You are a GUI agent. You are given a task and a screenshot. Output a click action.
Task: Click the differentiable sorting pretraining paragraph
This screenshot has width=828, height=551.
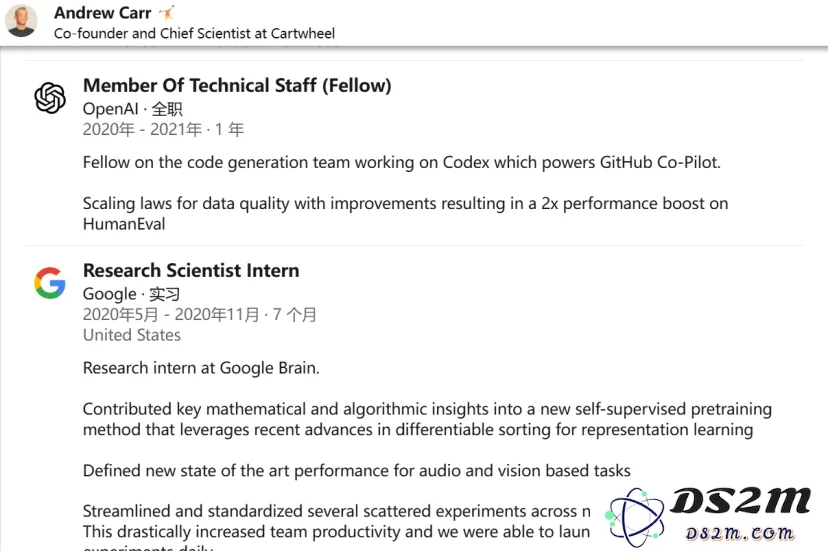(x=427, y=419)
